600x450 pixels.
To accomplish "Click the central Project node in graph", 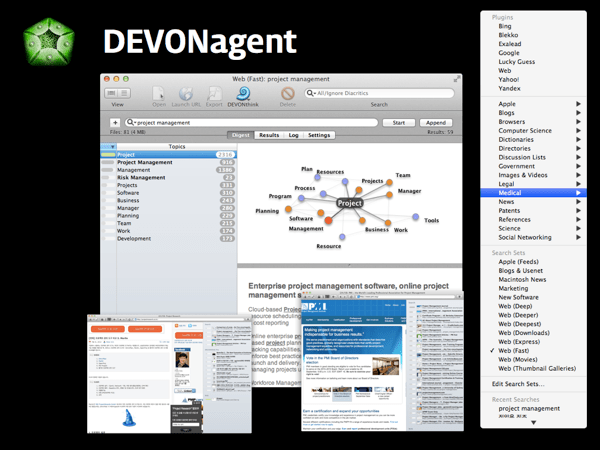I will (349, 203).
